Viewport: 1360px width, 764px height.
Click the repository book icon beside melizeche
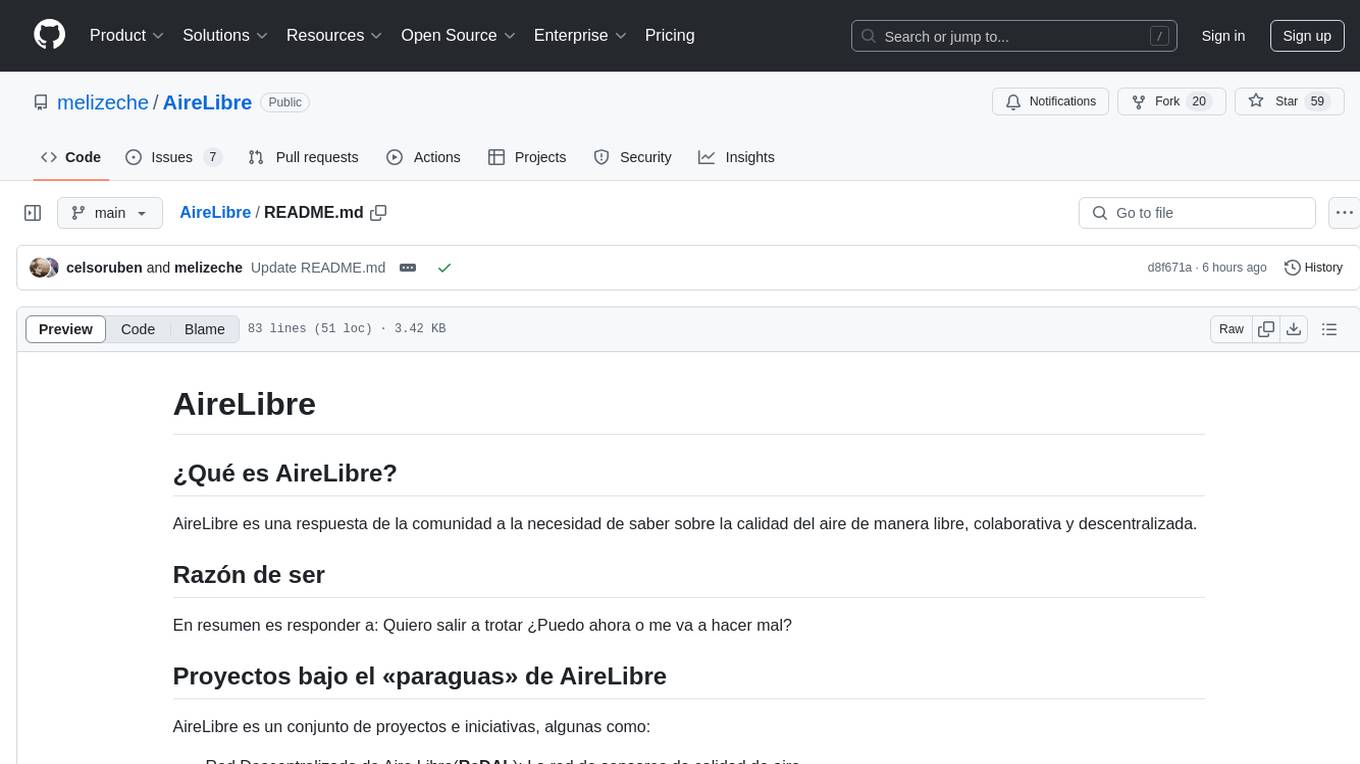[x=41, y=102]
